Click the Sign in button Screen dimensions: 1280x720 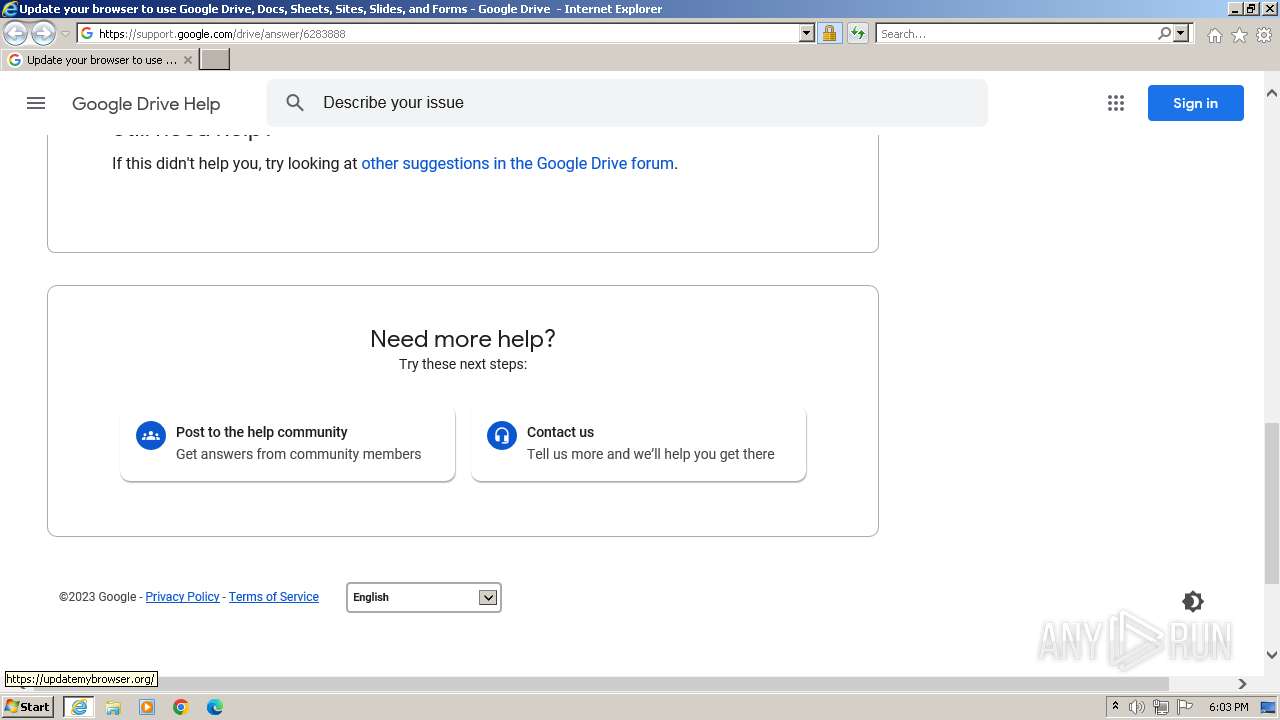[1195, 103]
